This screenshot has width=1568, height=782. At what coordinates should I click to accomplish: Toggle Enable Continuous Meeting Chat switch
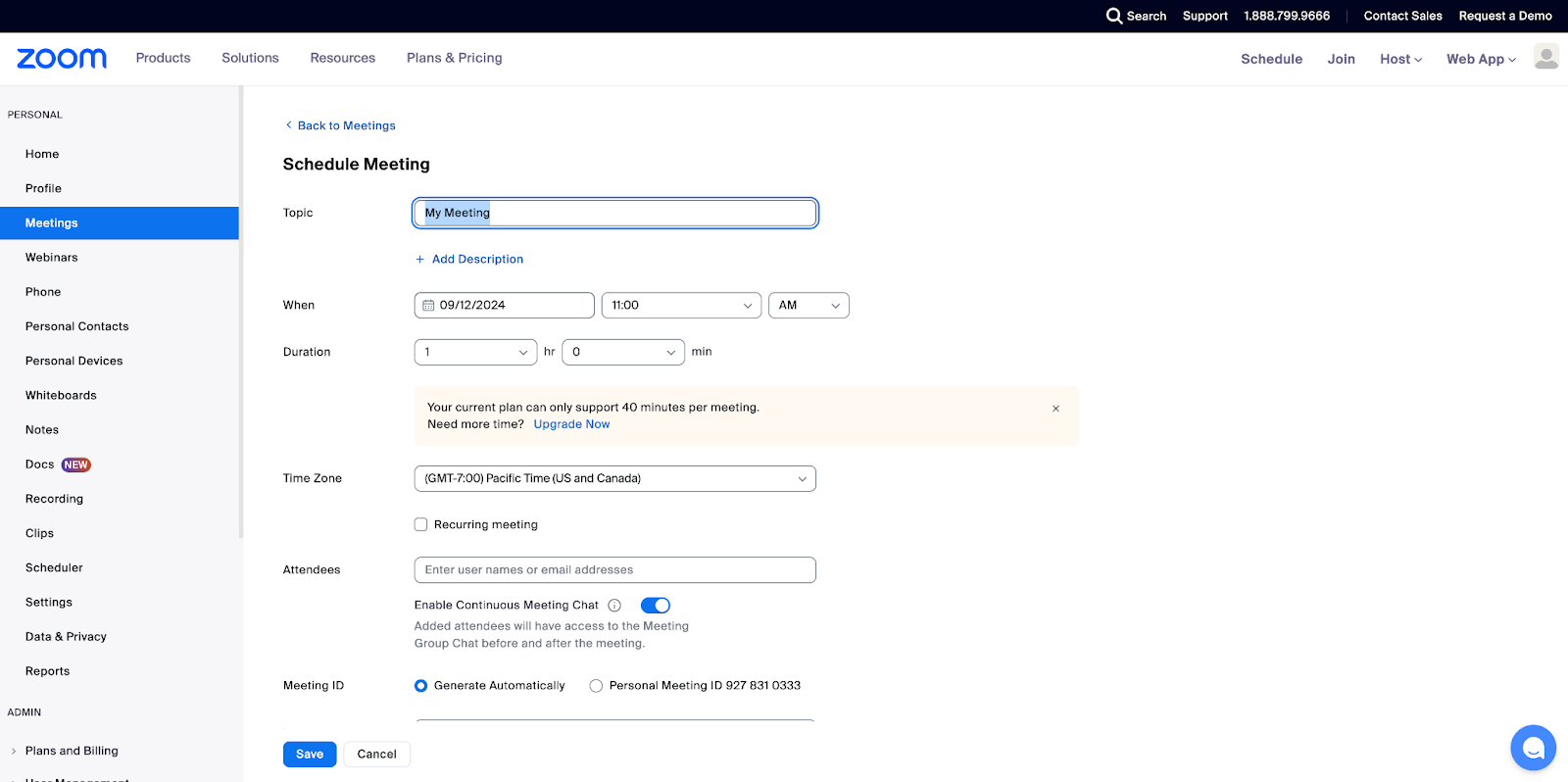pyautogui.click(x=656, y=606)
